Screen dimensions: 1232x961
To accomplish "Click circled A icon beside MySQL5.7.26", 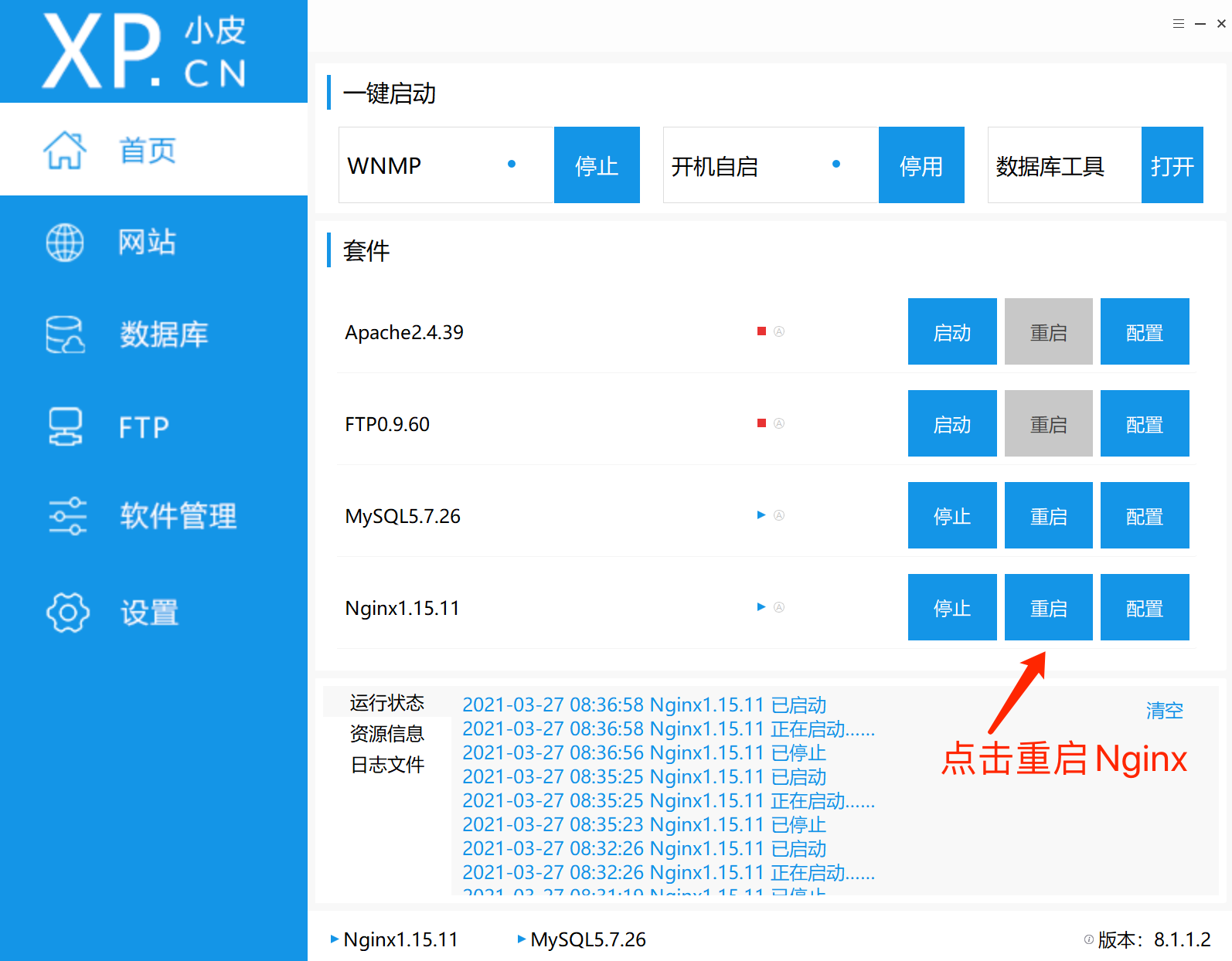I will (x=779, y=515).
